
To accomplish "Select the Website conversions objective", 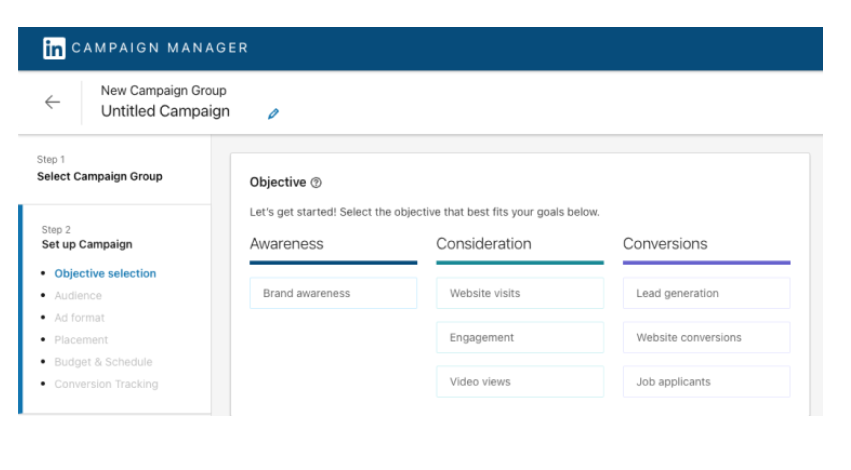I will pyautogui.click(x=707, y=338).
